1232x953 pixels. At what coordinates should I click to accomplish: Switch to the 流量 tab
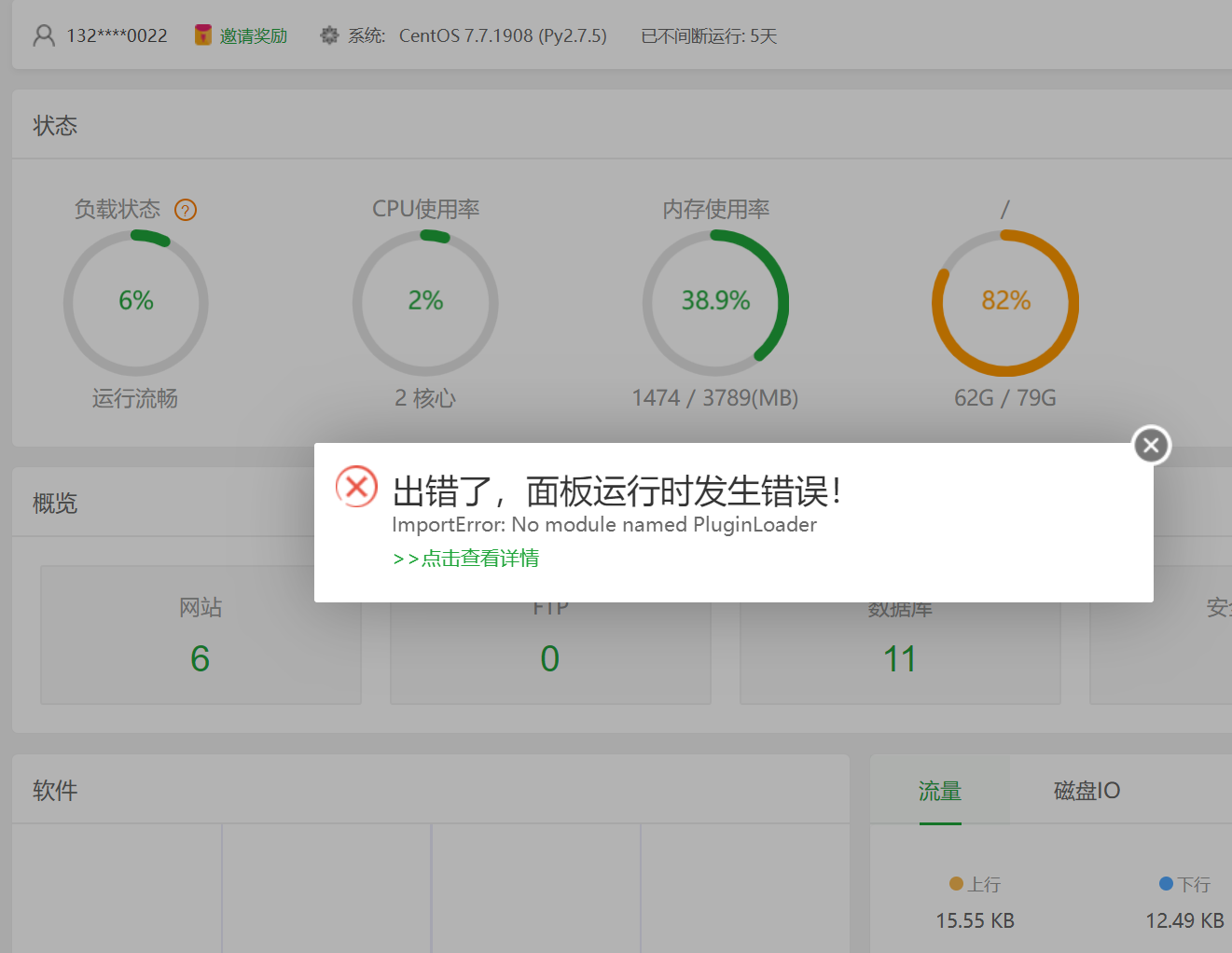(x=940, y=791)
